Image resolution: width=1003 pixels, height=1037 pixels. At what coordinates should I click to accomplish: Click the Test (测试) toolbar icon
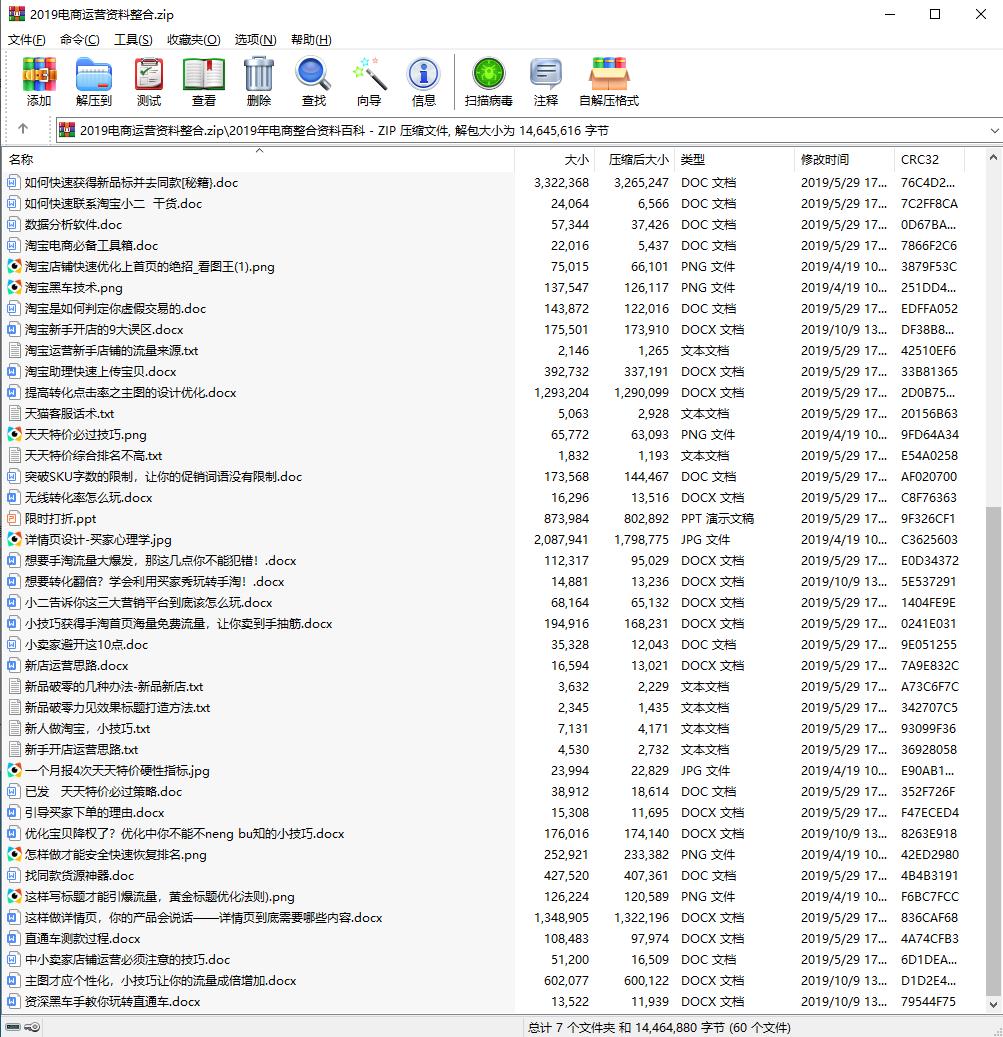point(149,74)
